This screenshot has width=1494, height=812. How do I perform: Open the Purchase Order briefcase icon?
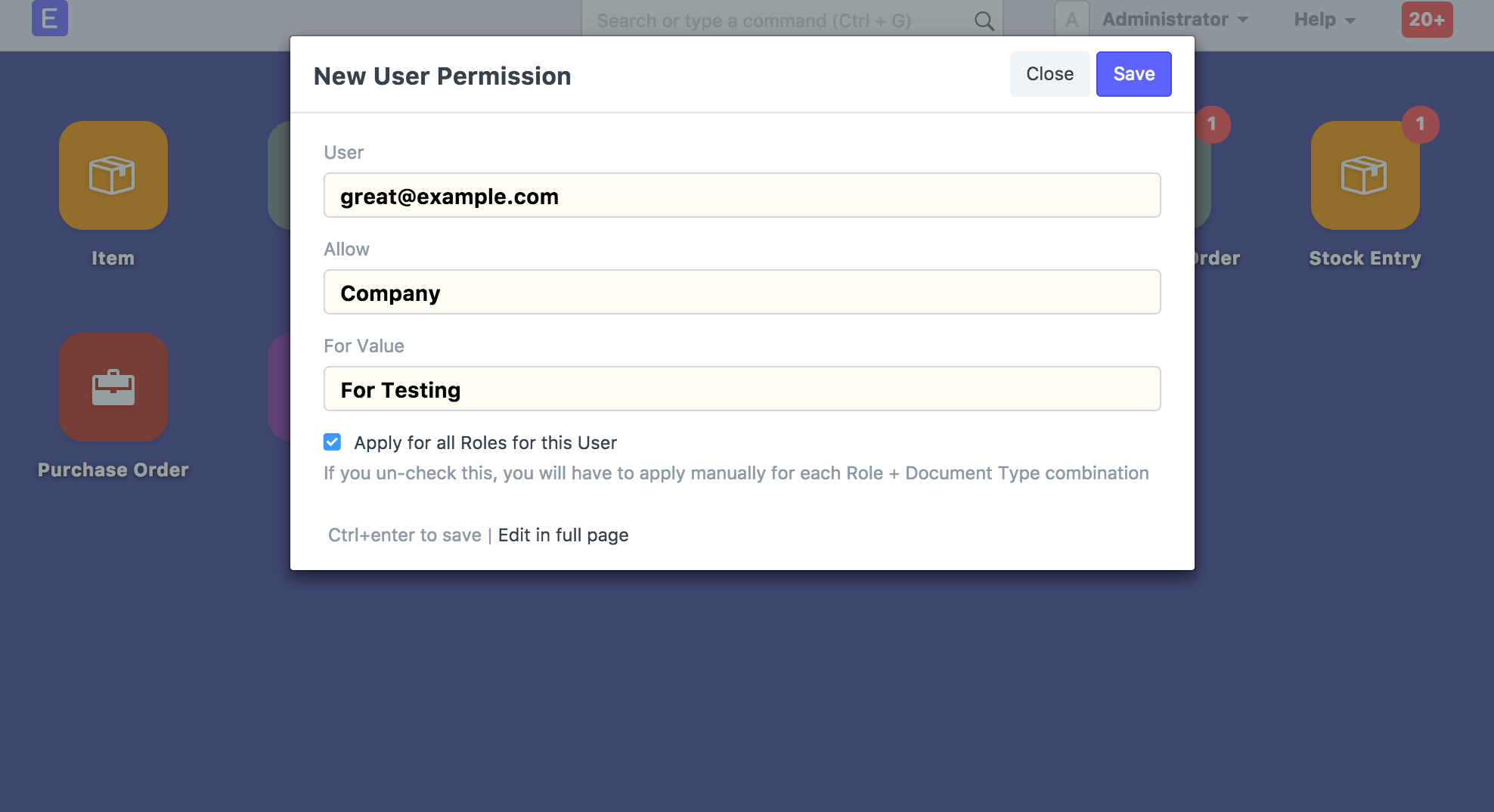pyautogui.click(x=113, y=387)
